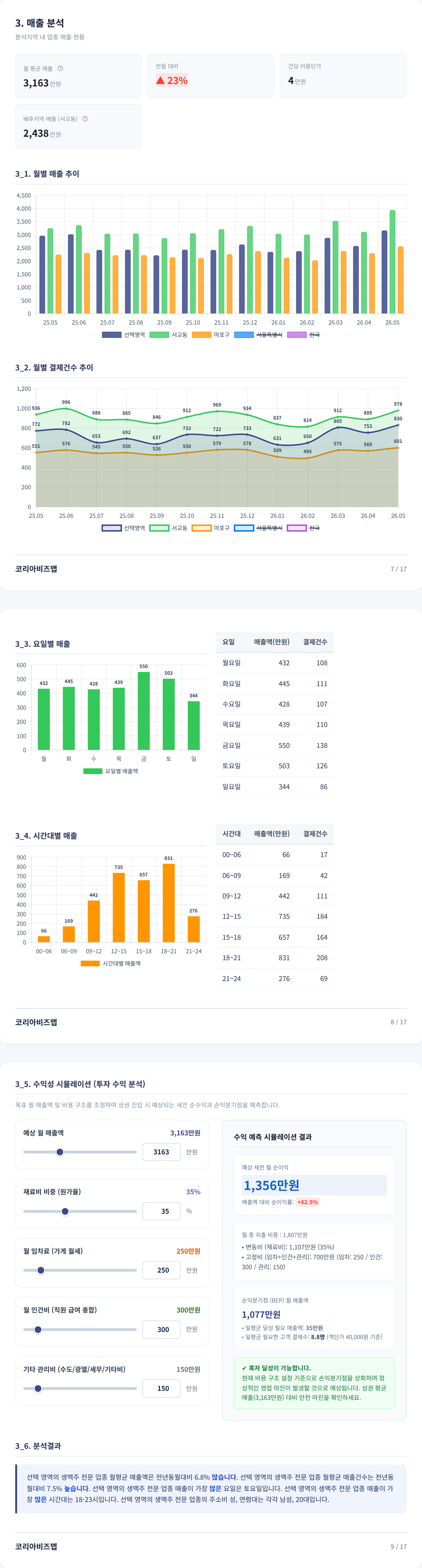Image resolution: width=422 pixels, height=1568 pixels.
Task: Adjust the 월 임차료 (가게 월세) slider
Action: tap(80, 1270)
